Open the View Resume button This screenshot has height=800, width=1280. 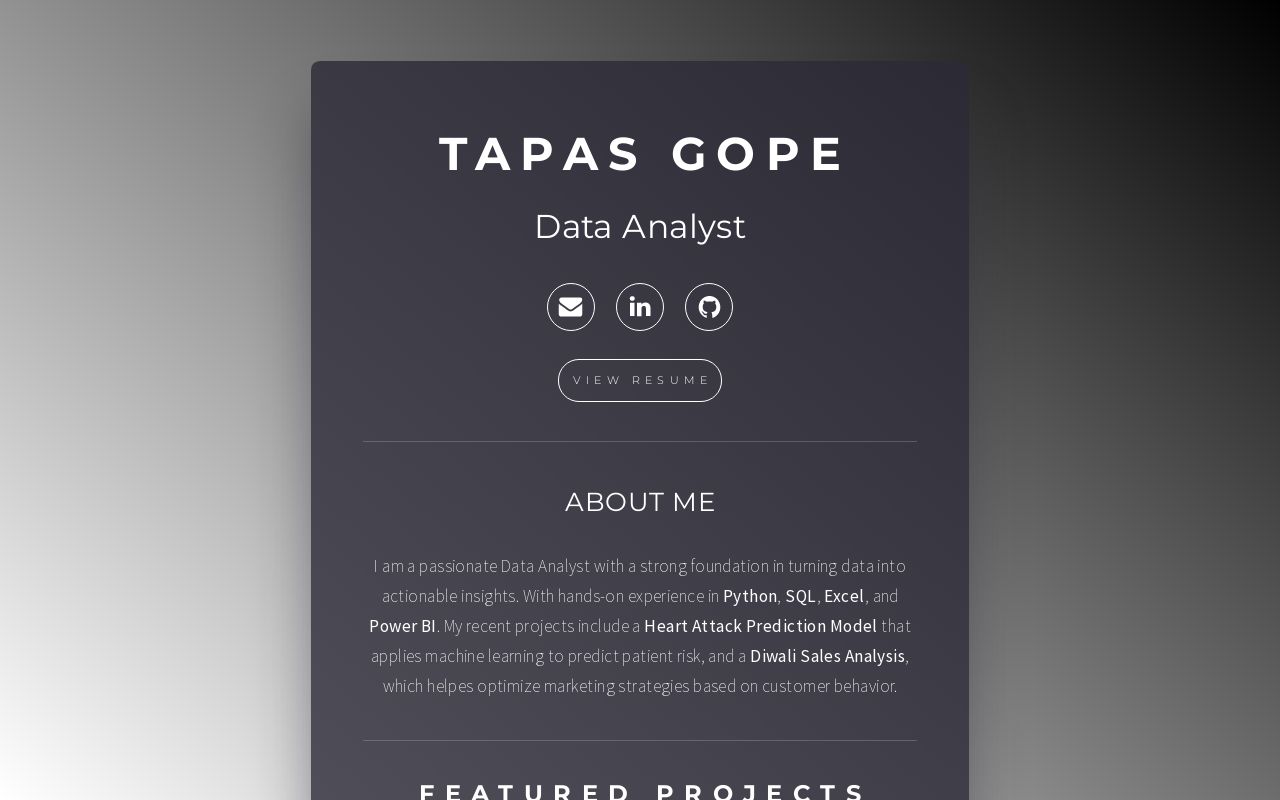pyautogui.click(x=639, y=380)
